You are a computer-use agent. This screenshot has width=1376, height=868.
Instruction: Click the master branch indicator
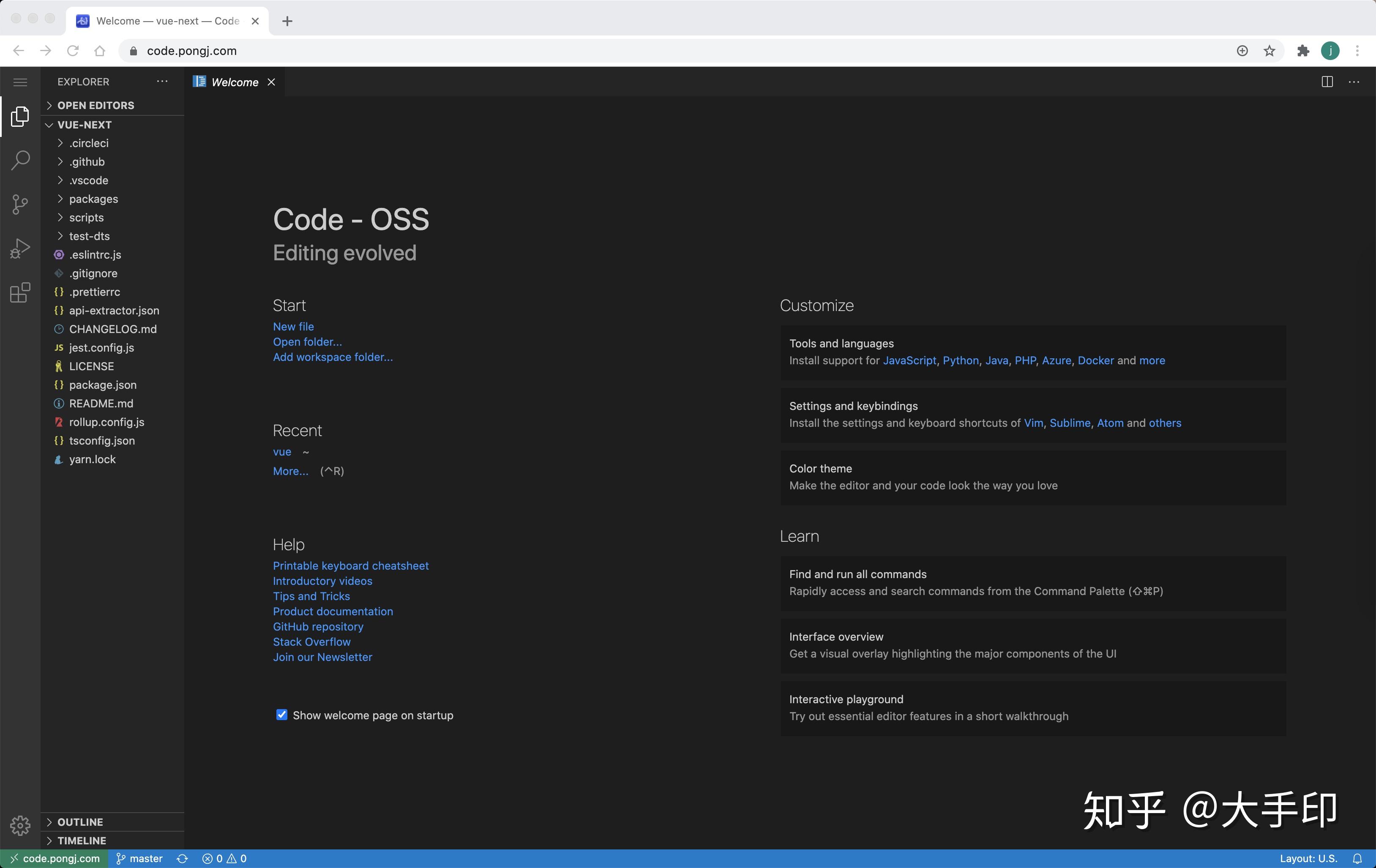click(140, 858)
